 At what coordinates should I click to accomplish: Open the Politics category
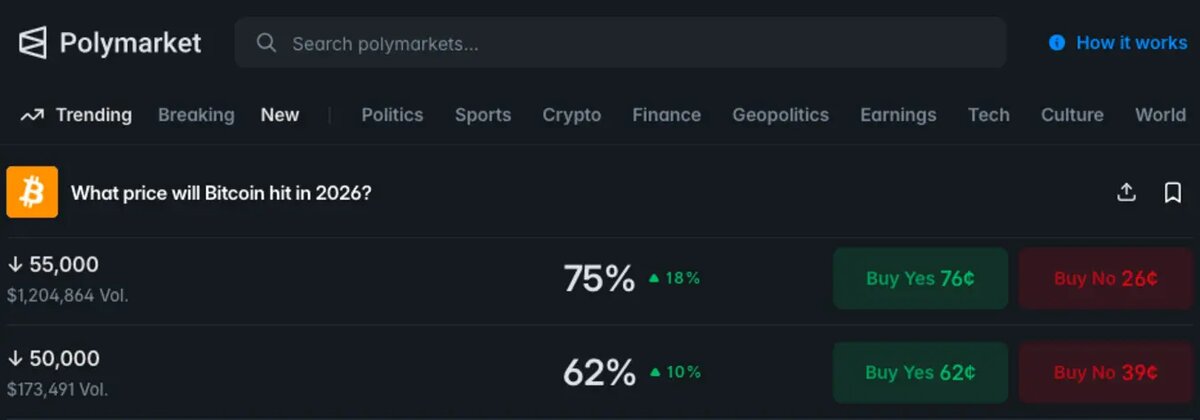pyautogui.click(x=392, y=115)
